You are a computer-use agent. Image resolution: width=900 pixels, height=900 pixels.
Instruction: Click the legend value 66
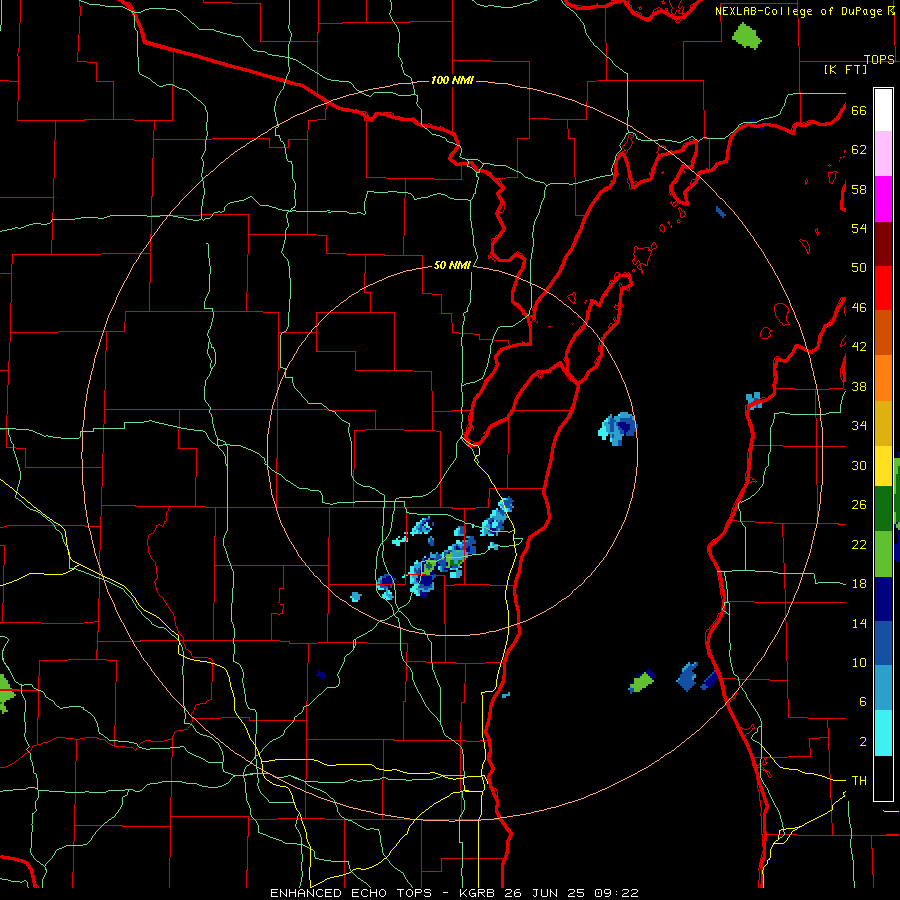[859, 110]
